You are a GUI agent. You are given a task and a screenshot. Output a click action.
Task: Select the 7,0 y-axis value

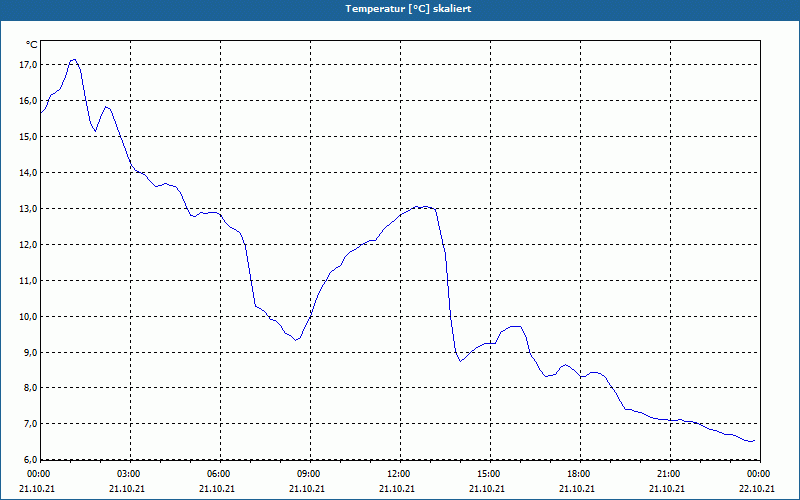point(31,423)
